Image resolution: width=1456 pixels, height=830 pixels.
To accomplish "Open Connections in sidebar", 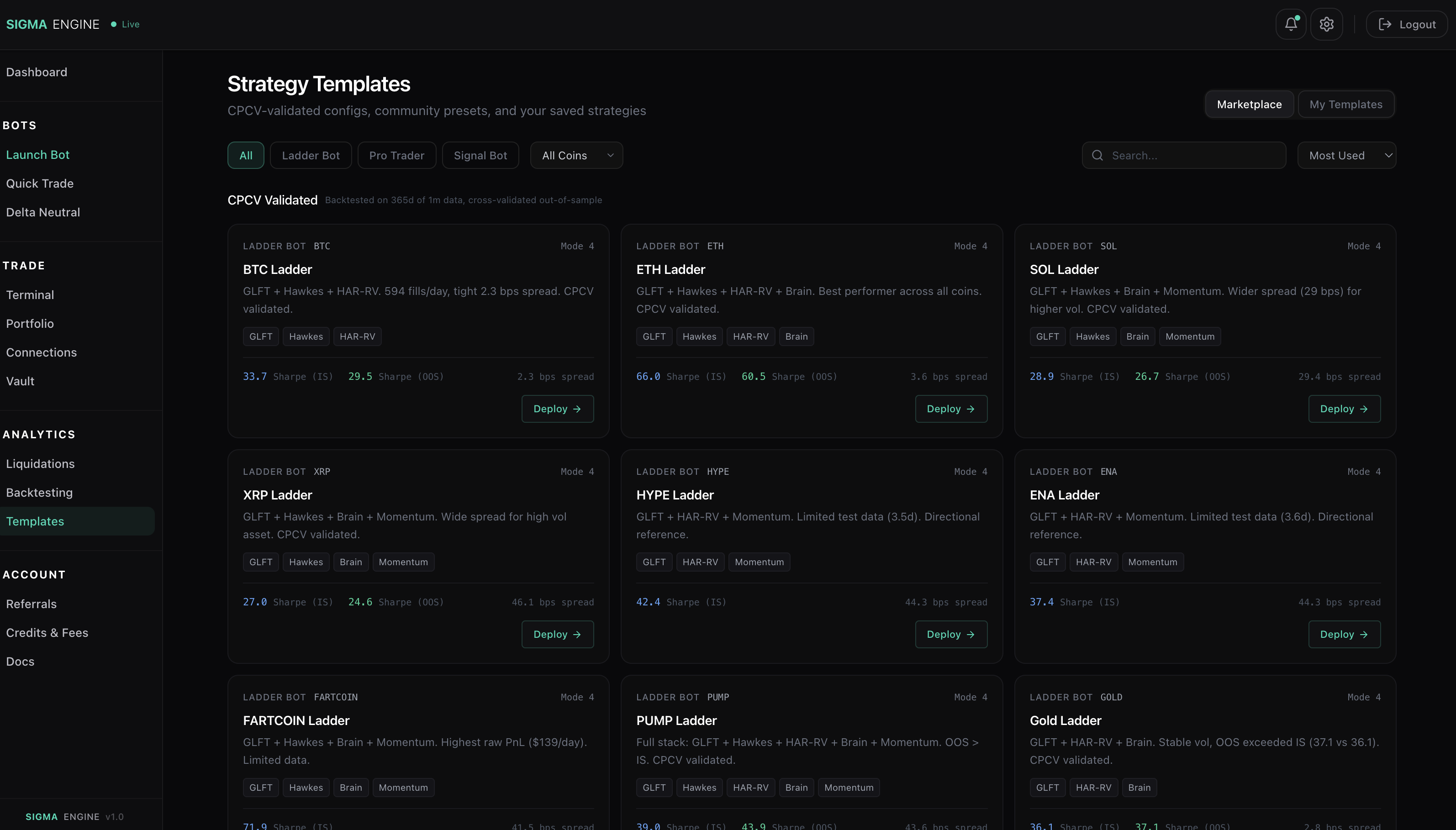I will pyautogui.click(x=41, y=352).
